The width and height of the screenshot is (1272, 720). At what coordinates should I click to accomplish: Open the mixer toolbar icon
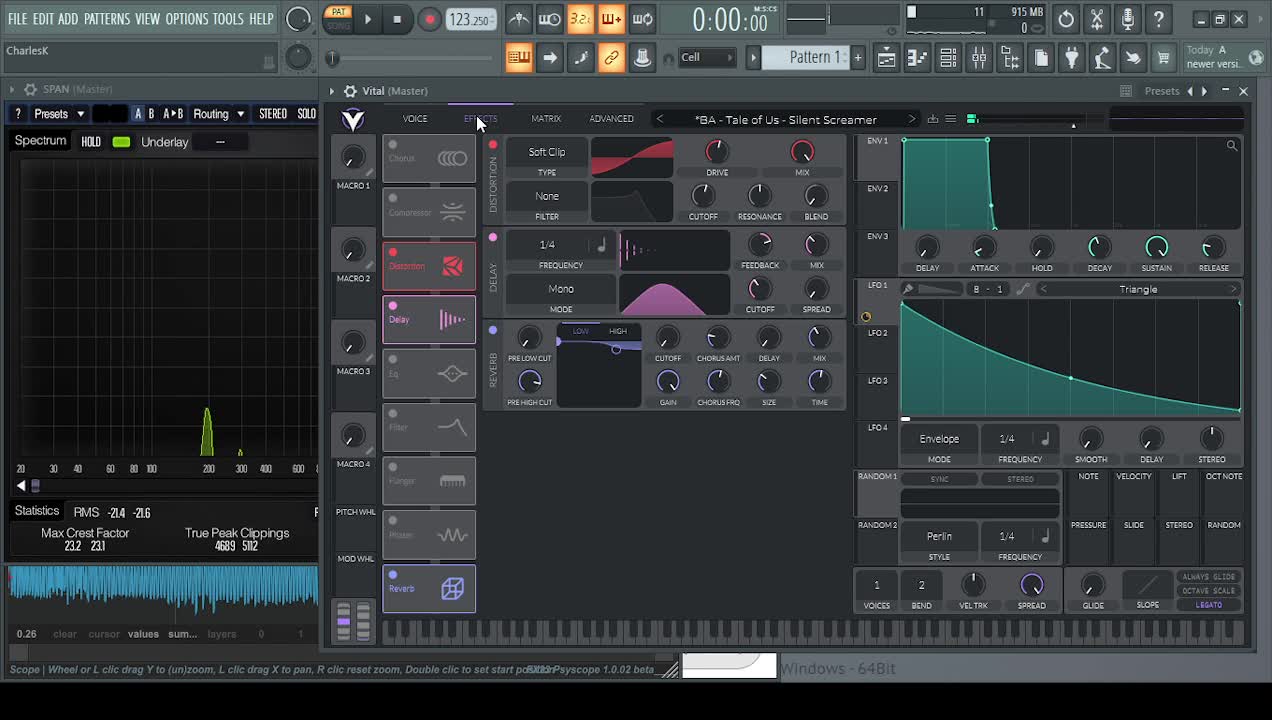(x=979, y=58)
